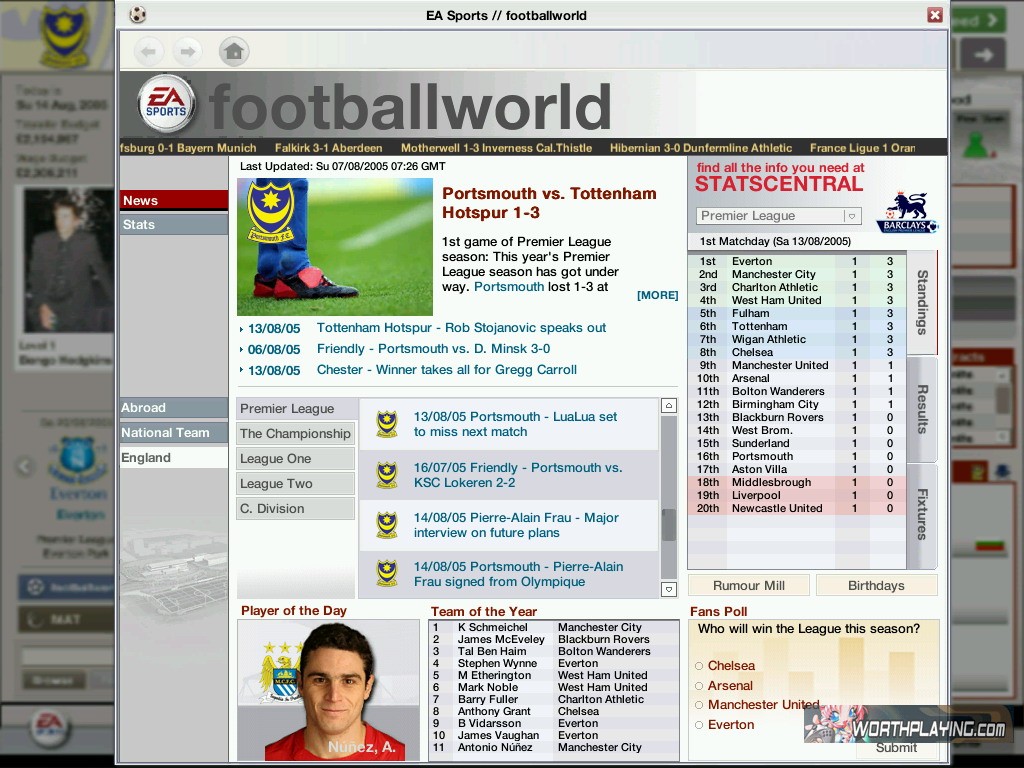Select Arsenal in the Fans Poll
The height and width of the screenshot is (768, 1024).
[700, 686]
